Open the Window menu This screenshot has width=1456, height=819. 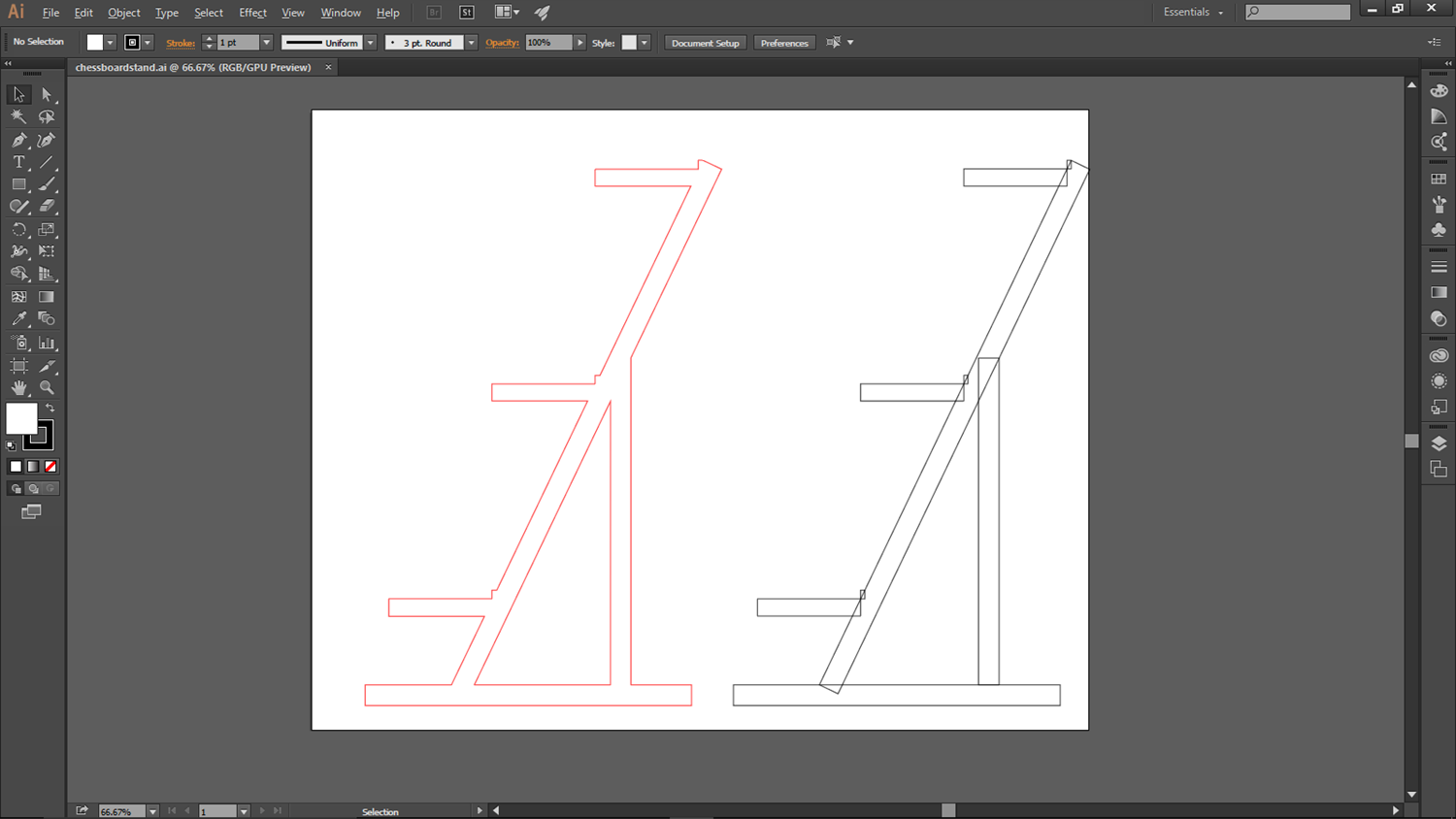point(341,13)
